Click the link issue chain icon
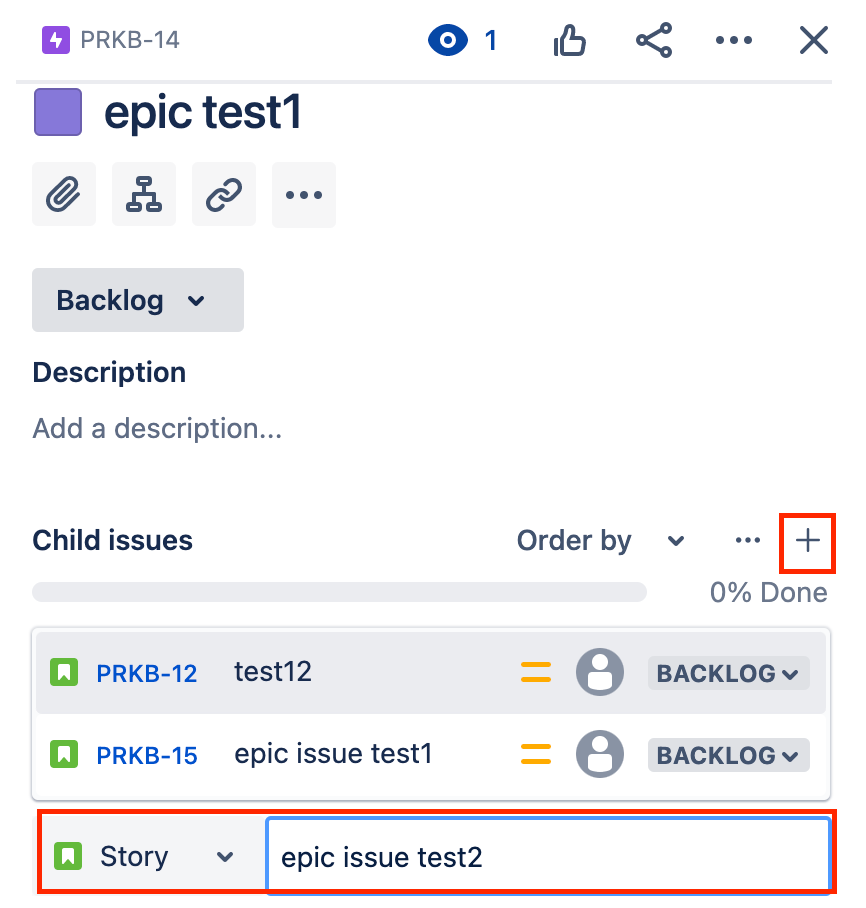The image size is (866, 908). (224, 195)
